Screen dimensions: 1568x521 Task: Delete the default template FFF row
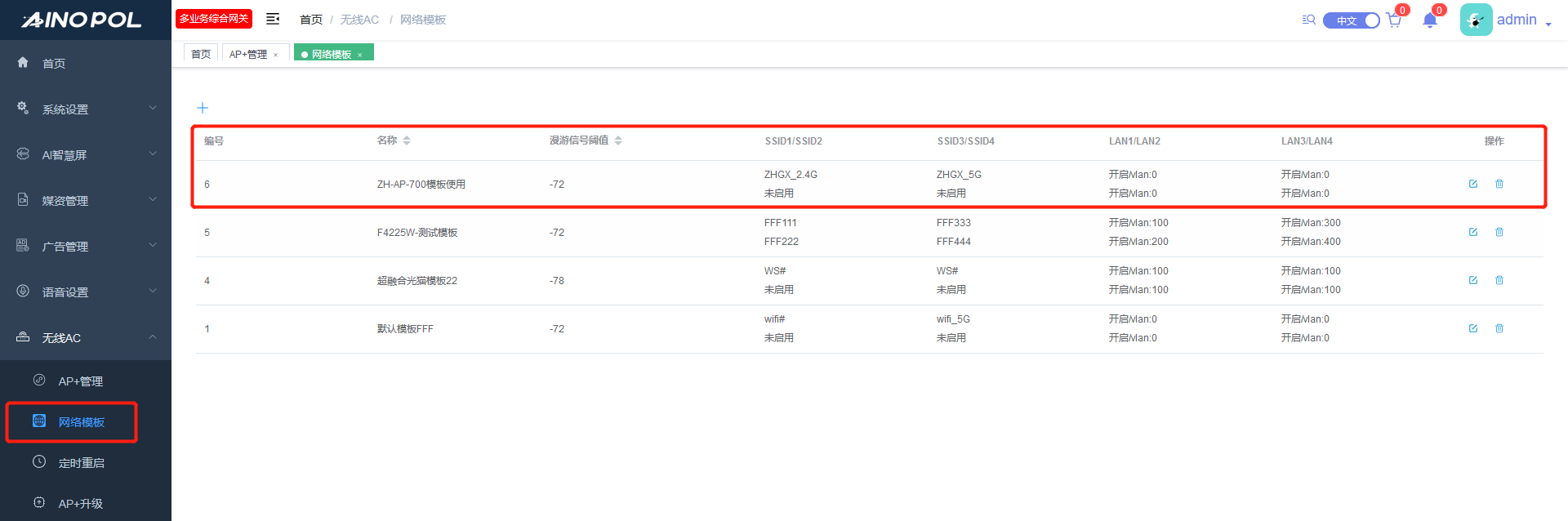[x=1499, y=328]
